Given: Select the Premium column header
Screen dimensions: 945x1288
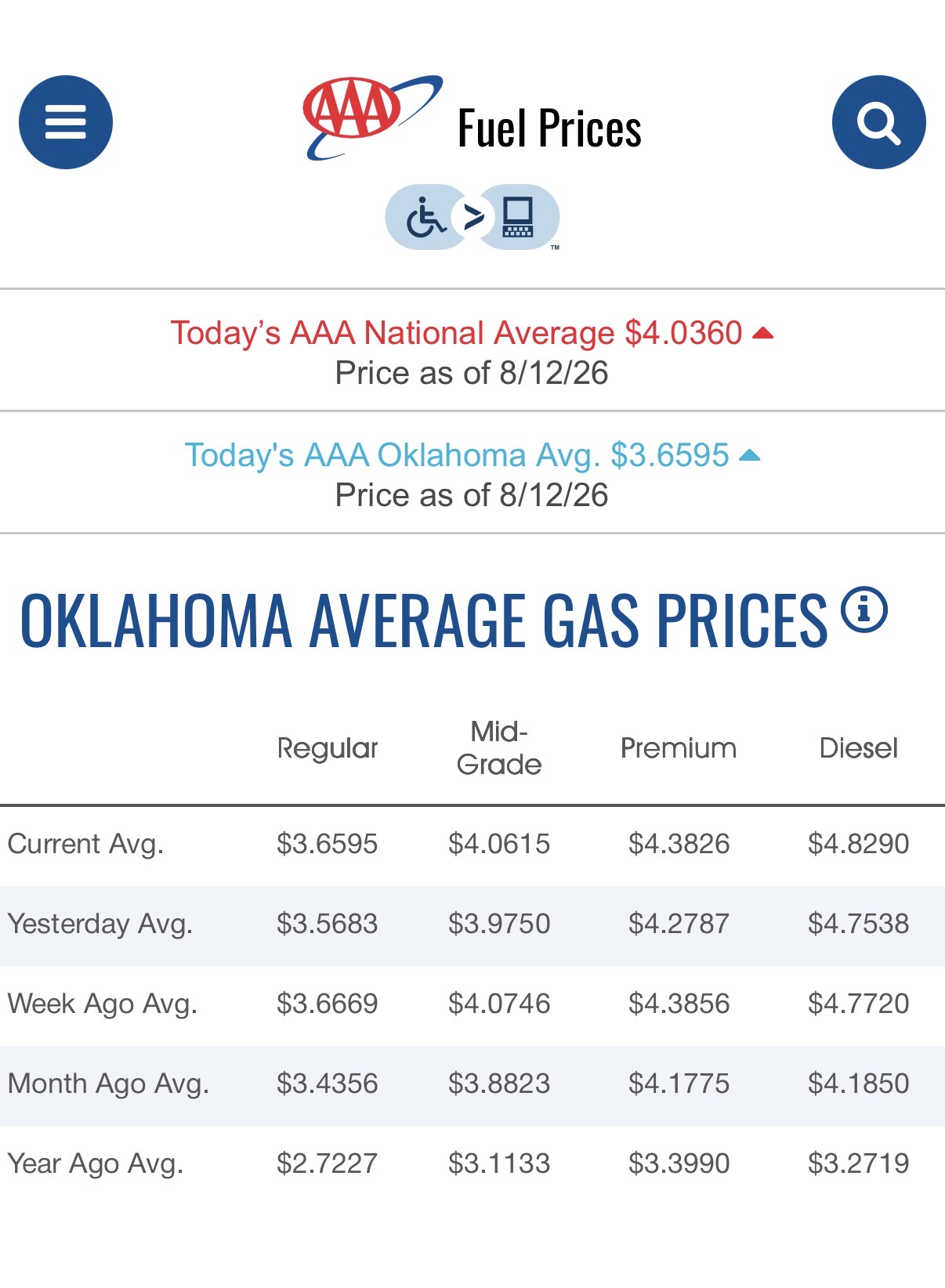Looking at the screenshot, I should 679,748.
